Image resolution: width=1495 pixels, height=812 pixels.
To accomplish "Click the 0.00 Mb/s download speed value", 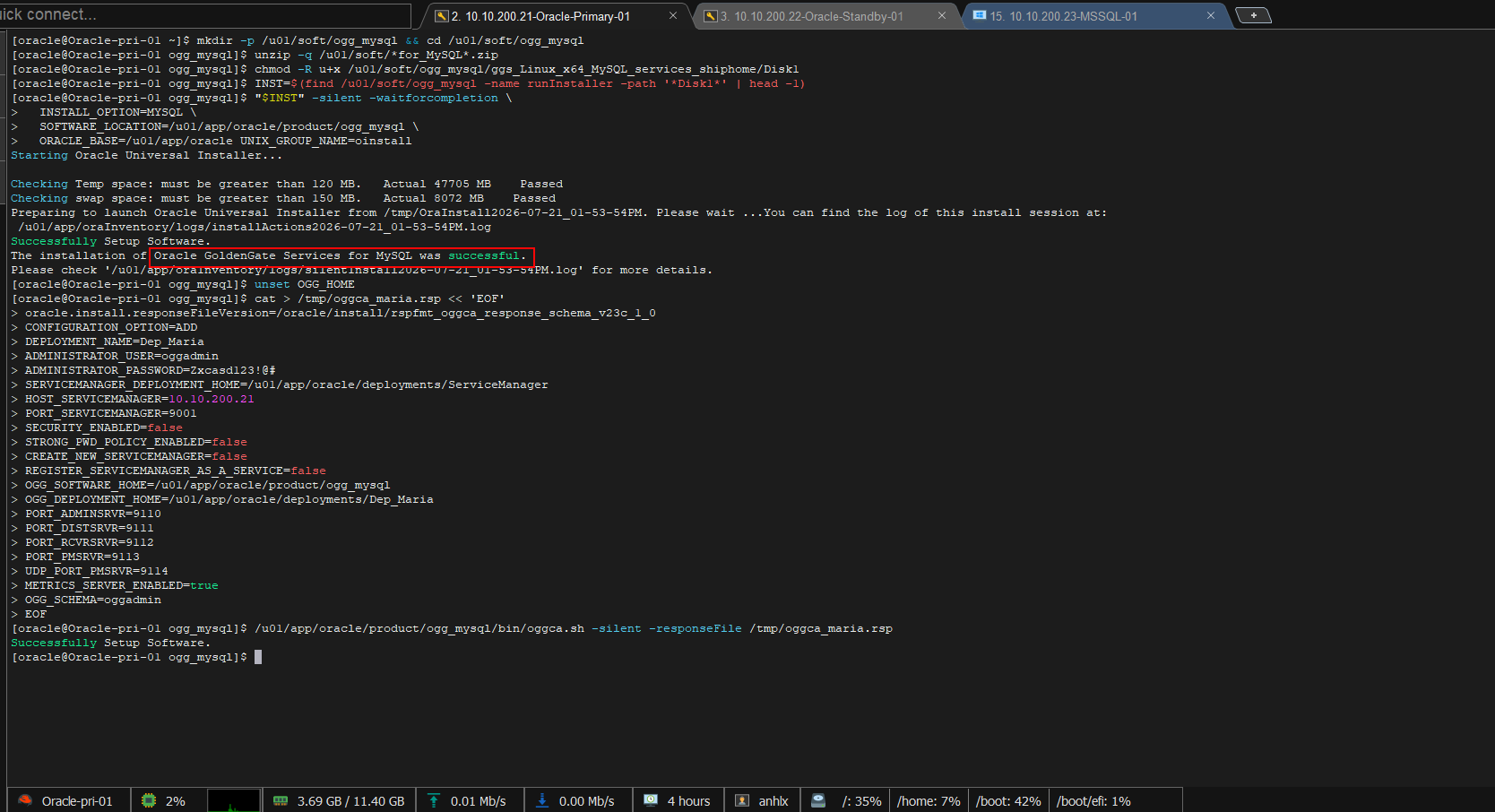I will (x=587, y=801).
